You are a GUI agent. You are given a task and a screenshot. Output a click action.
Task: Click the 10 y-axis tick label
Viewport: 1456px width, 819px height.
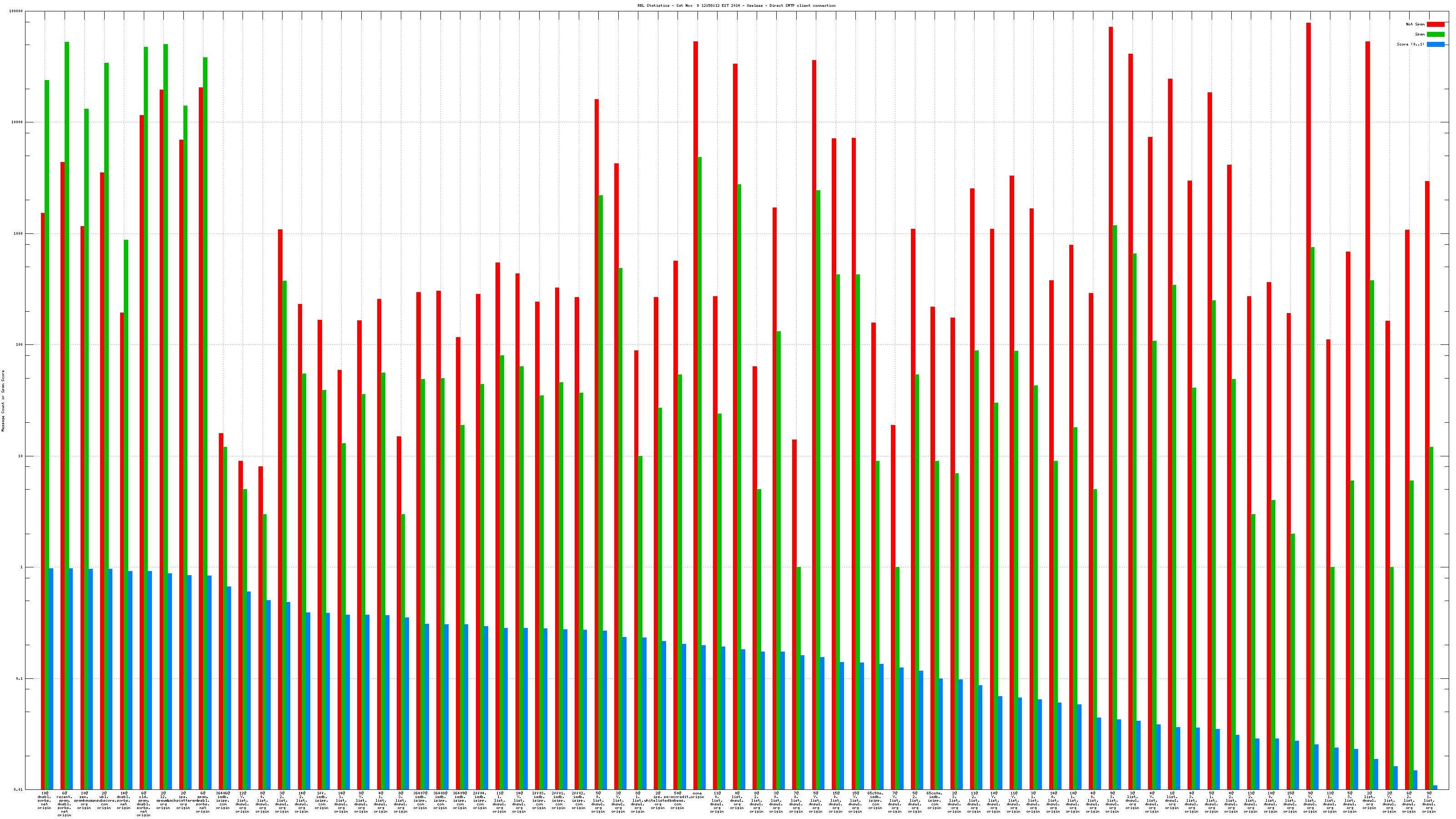(x=21, y=456)
